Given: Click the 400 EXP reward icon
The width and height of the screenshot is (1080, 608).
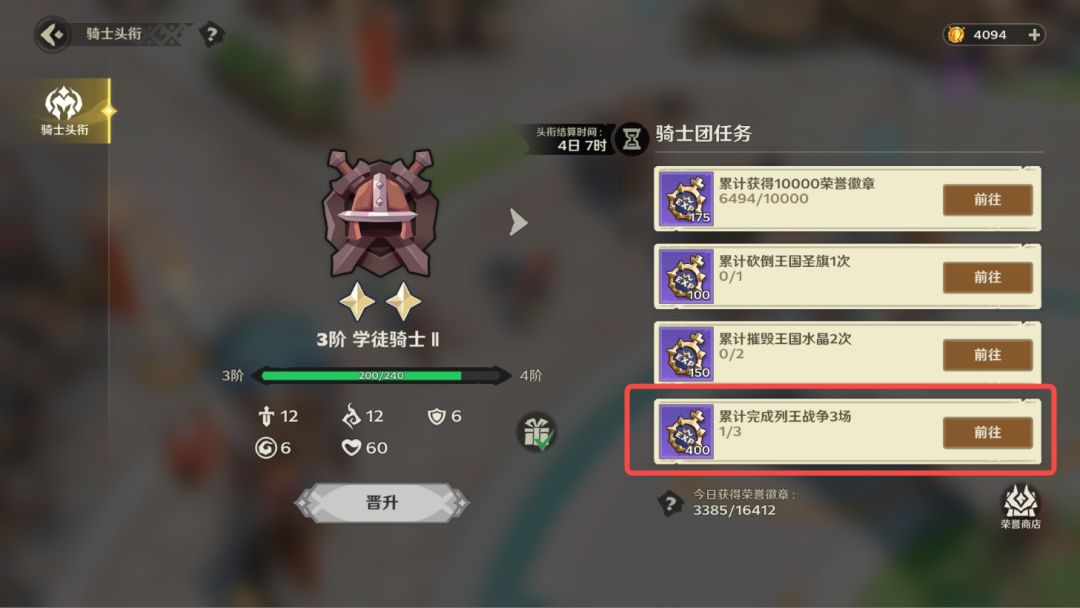Looking at the screenshot, I should pos(686,432).
